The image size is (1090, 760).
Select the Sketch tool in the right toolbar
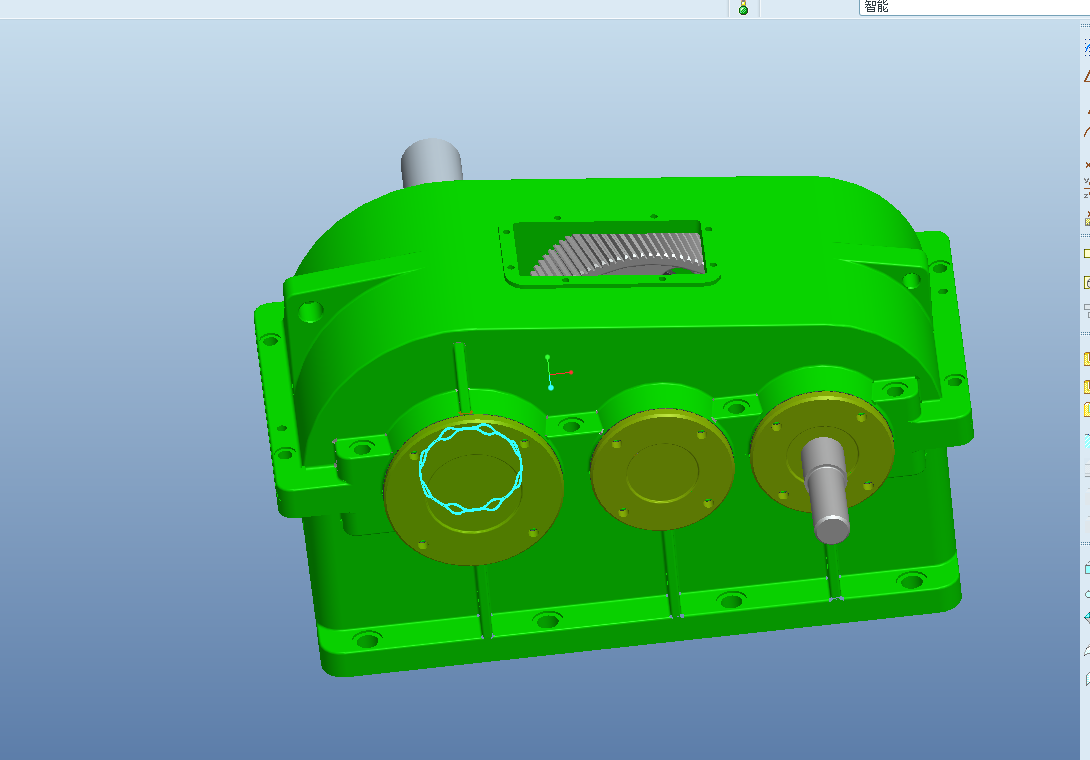[x=1087, y=47]
